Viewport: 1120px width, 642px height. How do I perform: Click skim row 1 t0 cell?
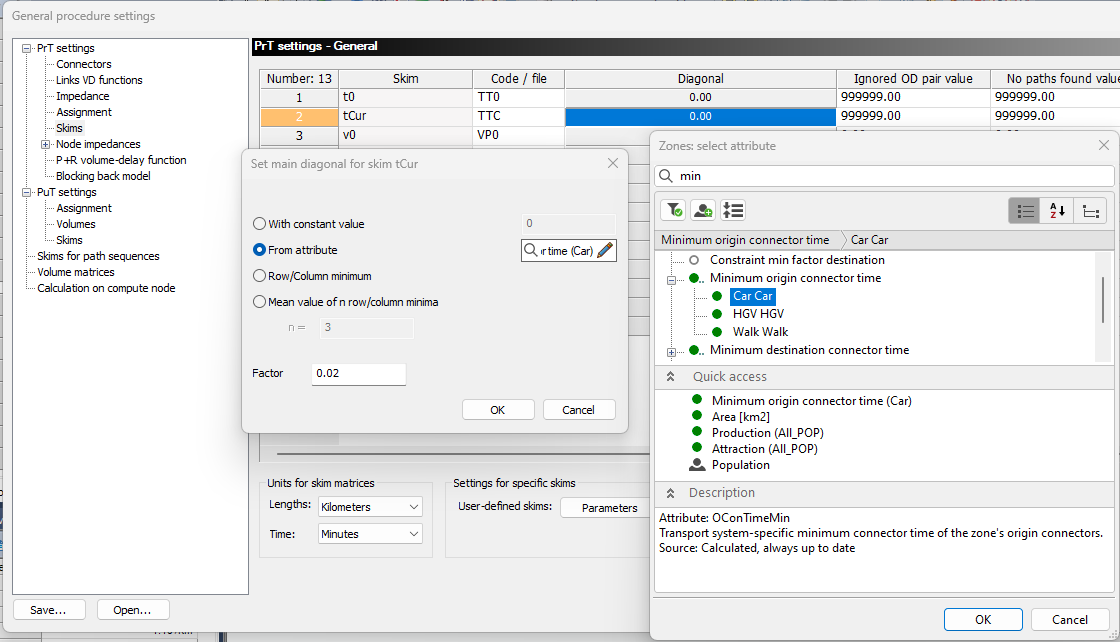point(406,97)
